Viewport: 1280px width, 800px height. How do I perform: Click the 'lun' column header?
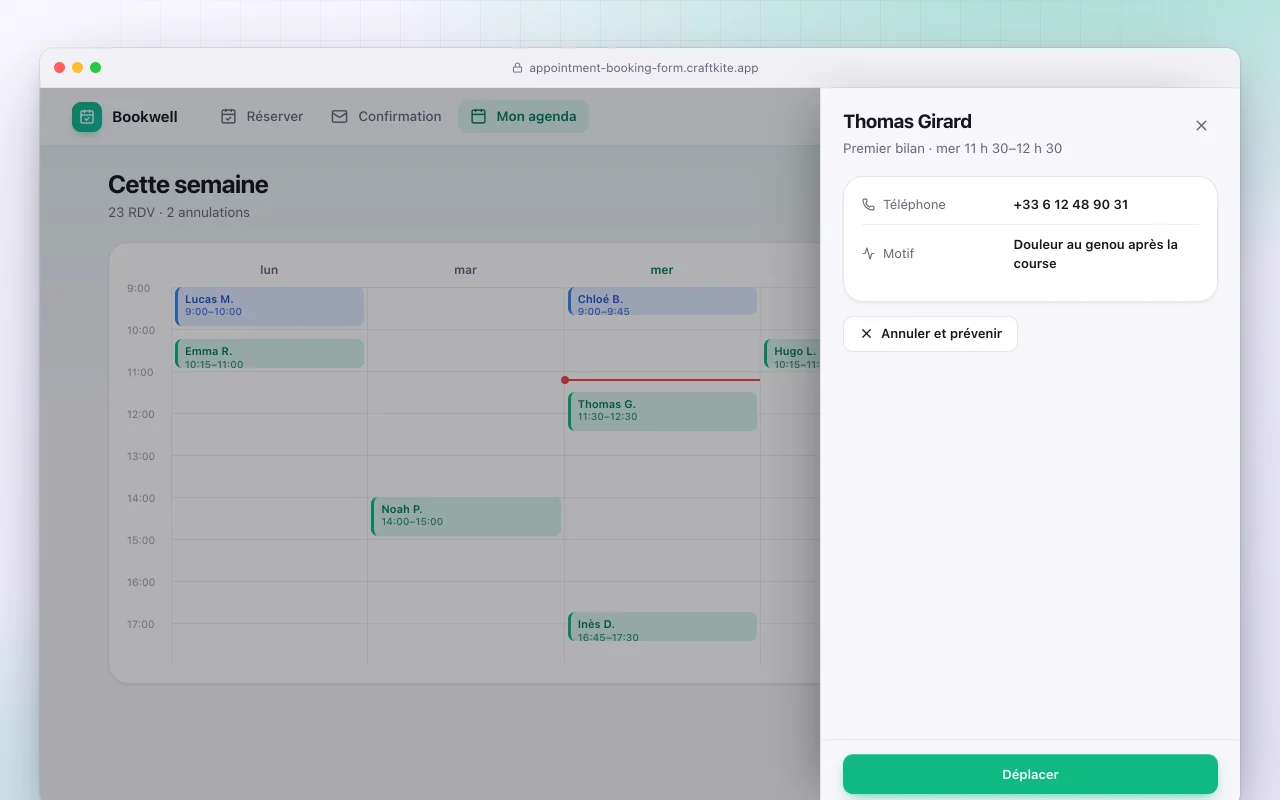click(x=269, y=270)
